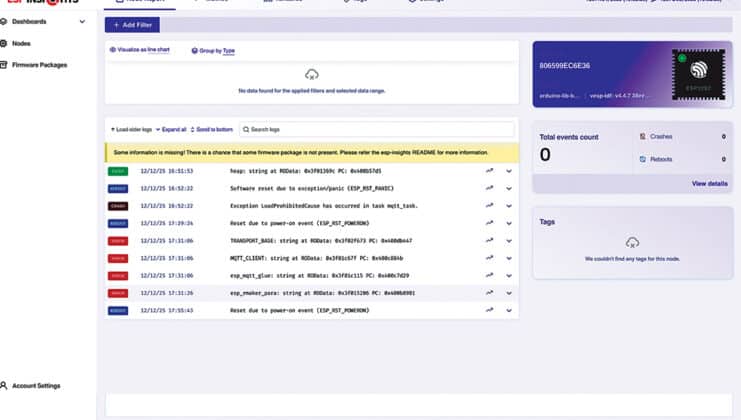The height and width of the screenshot is (420, 741).
Task: Click the red badge on the TRANSPORT_BASE row
Action: point(118,241)
